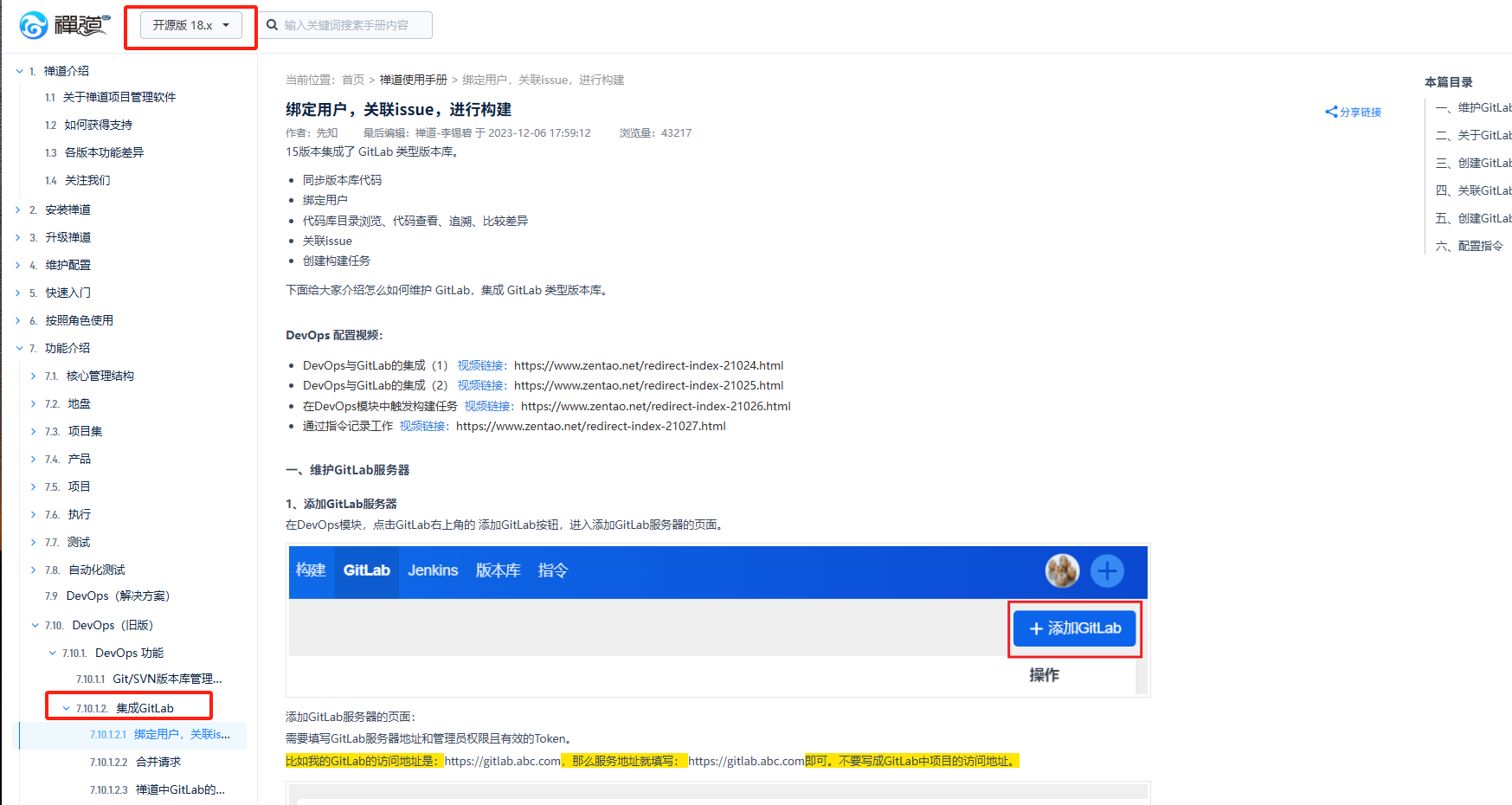Expand the 3. 升级禅道 chevron

pyautogui.click(x=19, y=237)
